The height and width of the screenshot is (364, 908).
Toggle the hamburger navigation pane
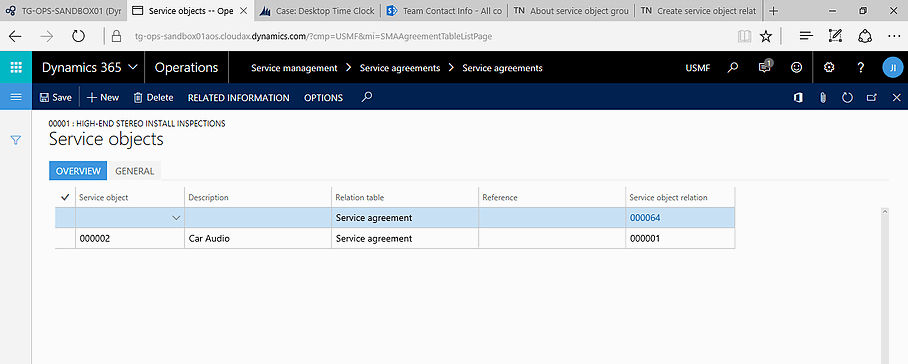tap(16, 97)
